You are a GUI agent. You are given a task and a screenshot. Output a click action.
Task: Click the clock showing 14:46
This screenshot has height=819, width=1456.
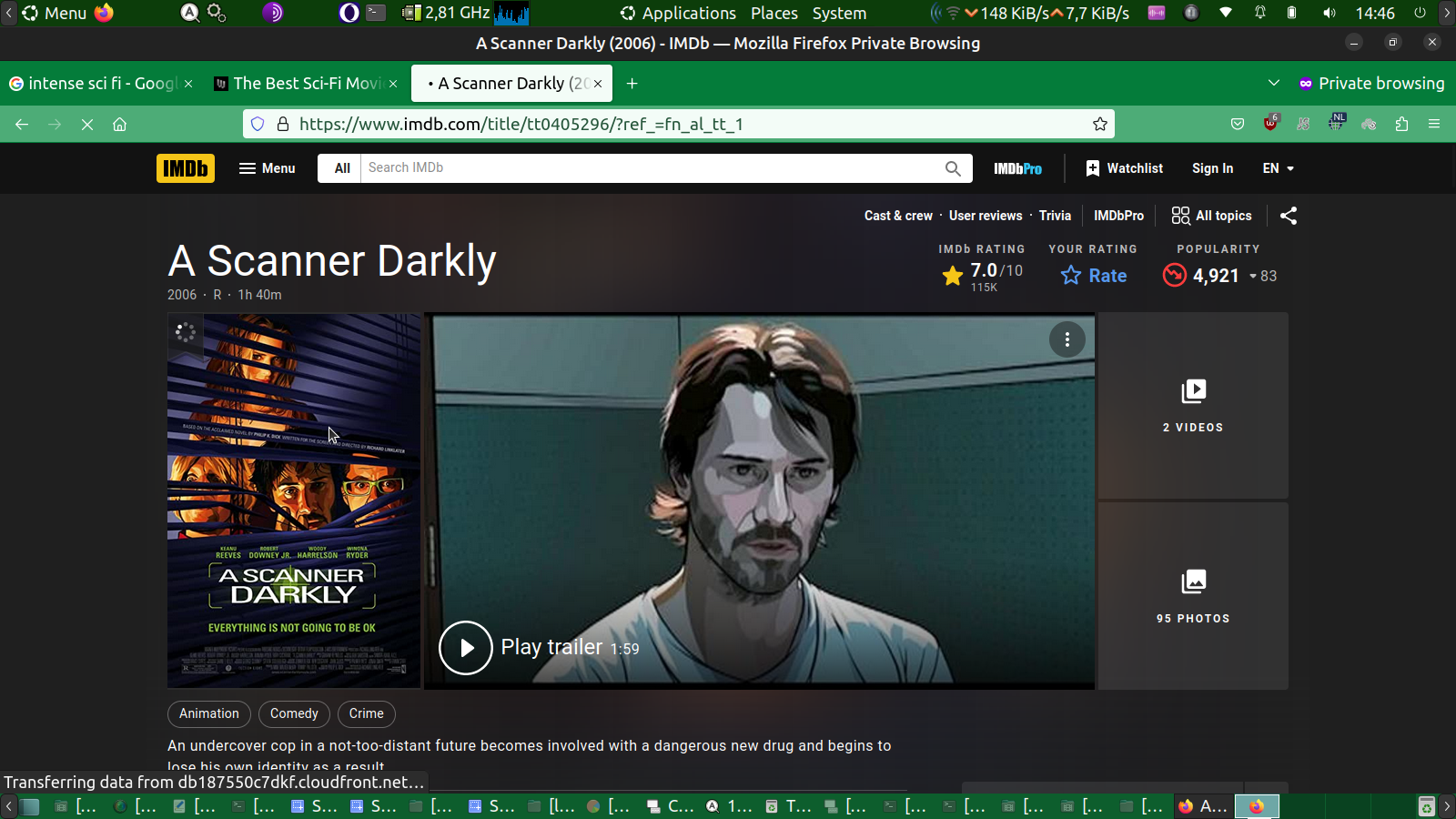1375,14
